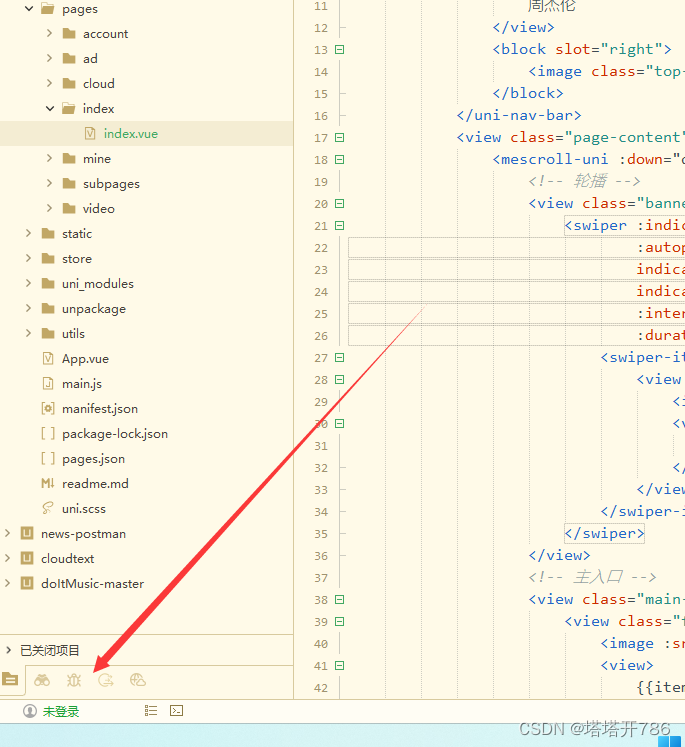Fold code block at line 17
The image size is (685, 747).
click(x=340, y=138)
